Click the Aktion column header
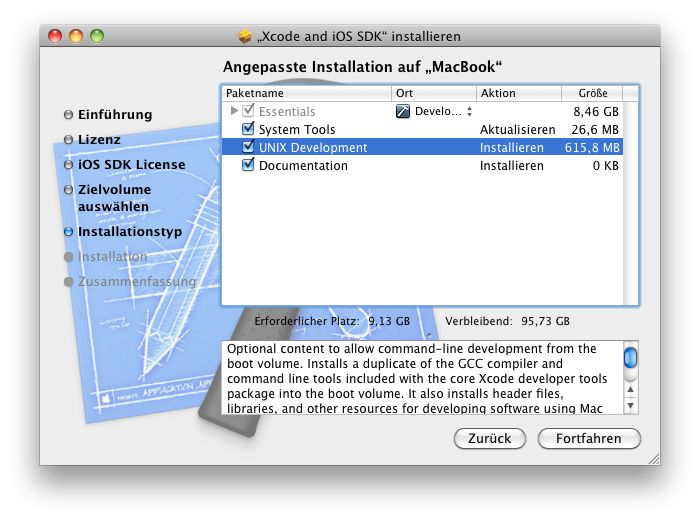The width and height of the screenshot is (700, 520). click(x=518, y=93)
